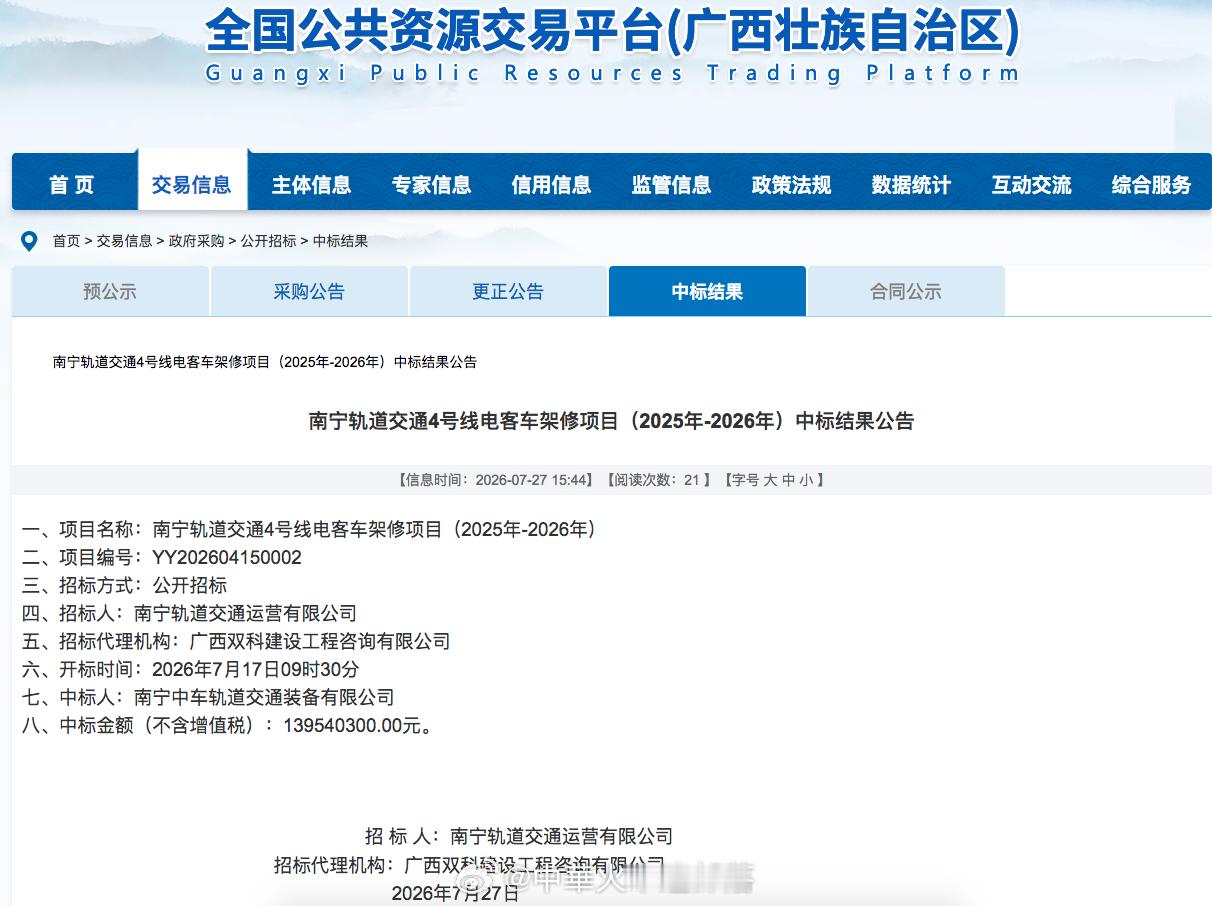Open the 首页 navigation menu item
Screen dimensions: 1212x906
pyautogui.click(x=71, y=184)
